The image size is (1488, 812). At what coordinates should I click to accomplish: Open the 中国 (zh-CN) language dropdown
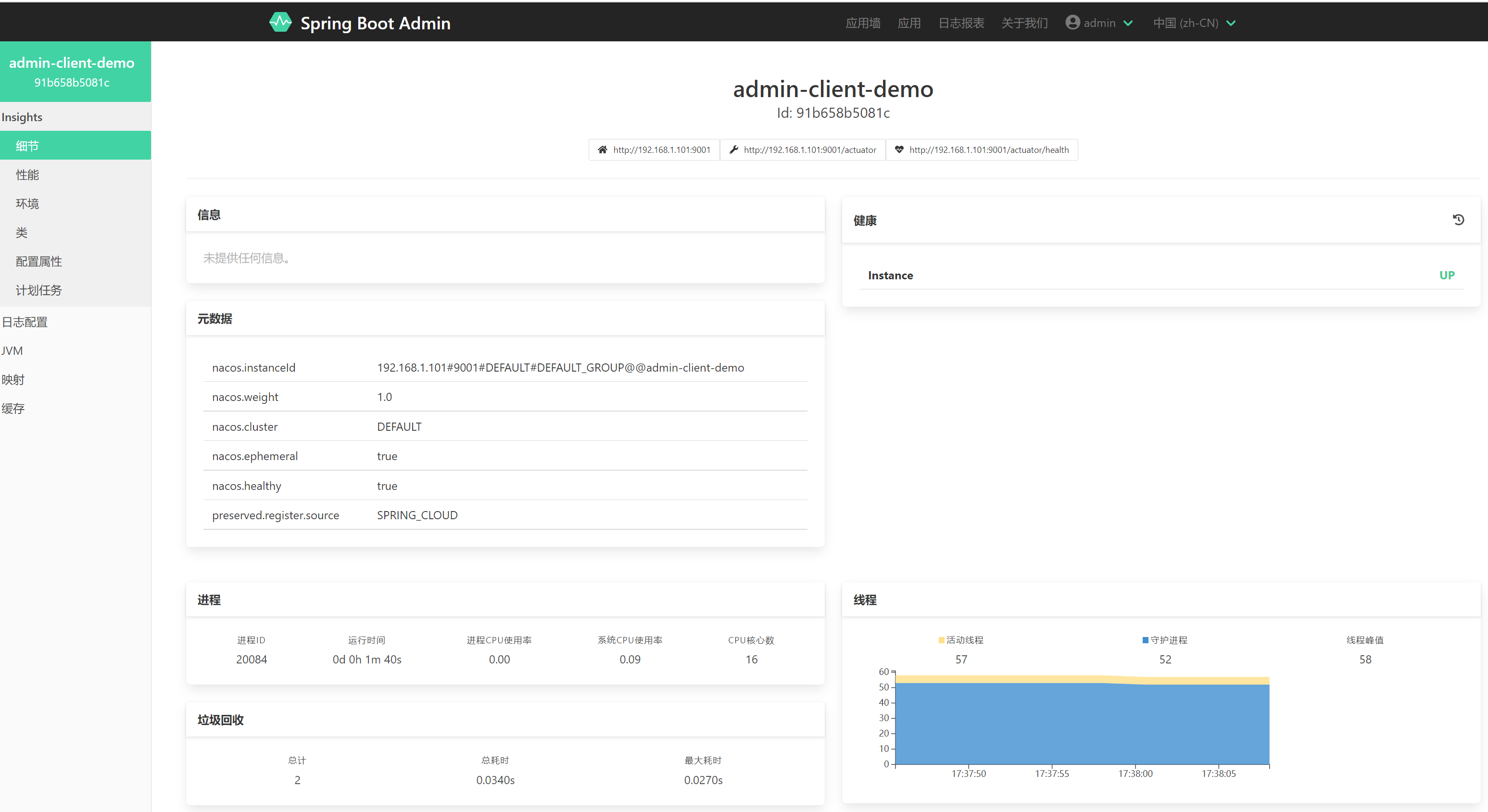pyautogui.click(x=1194, y=23)
